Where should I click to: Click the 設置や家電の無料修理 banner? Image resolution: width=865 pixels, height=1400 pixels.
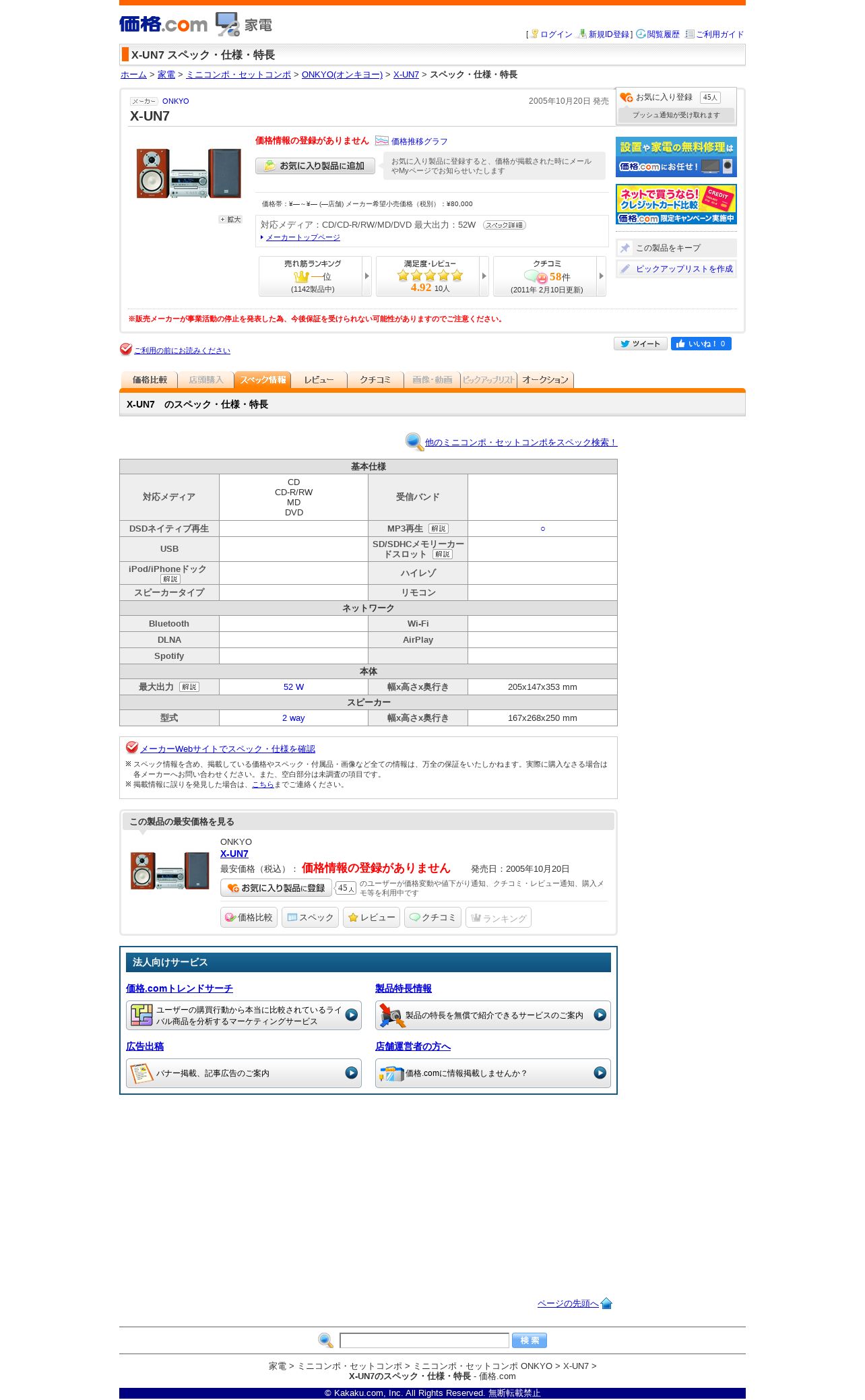coord(676,157)
